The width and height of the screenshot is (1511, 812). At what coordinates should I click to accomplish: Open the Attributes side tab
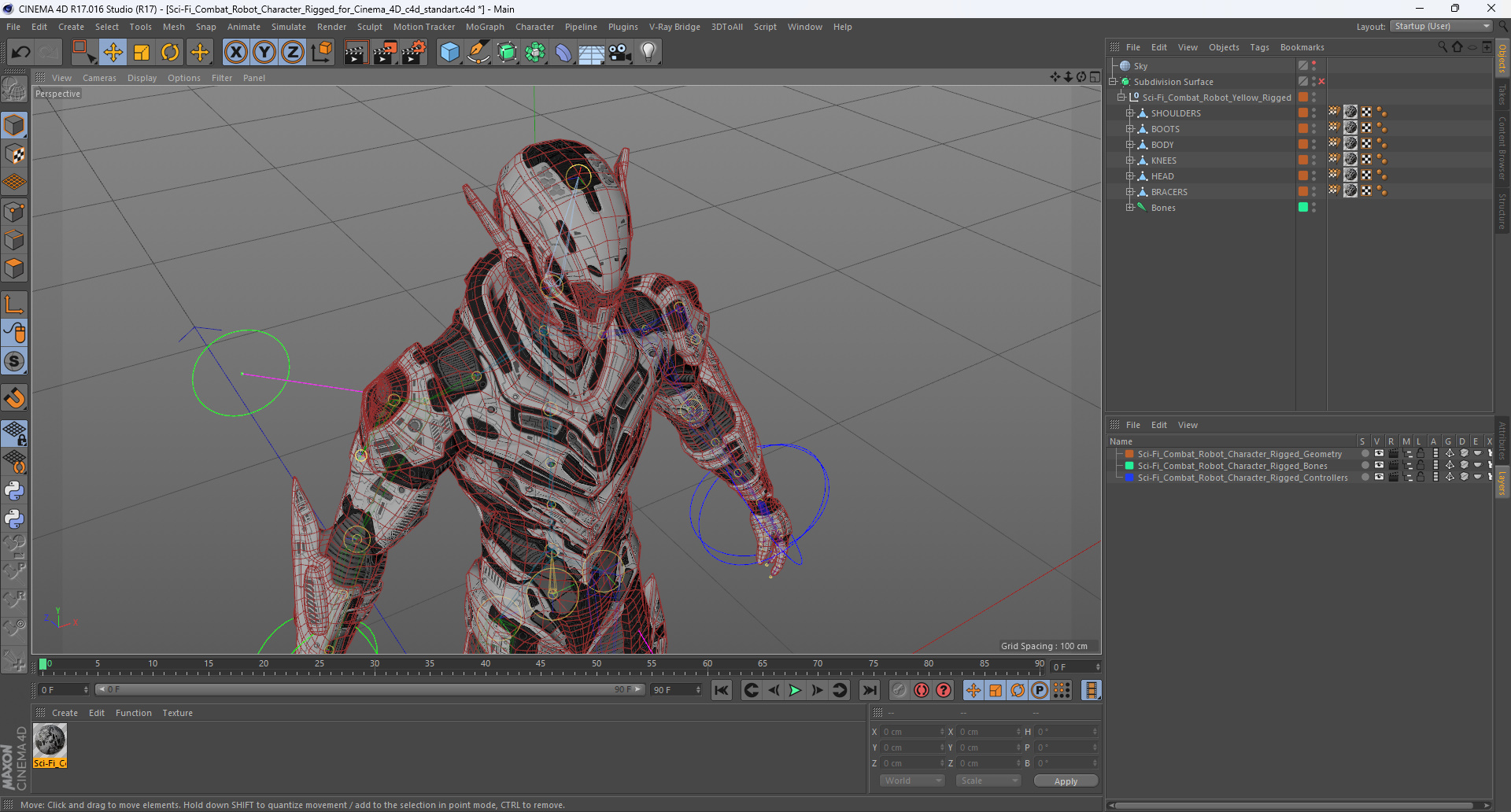click(1502, 442)
